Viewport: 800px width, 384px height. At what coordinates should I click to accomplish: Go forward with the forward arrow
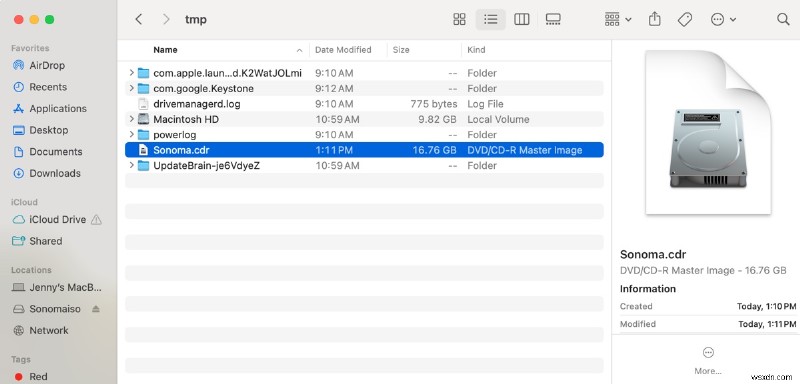pyautogui.click(x=166, y=19)
